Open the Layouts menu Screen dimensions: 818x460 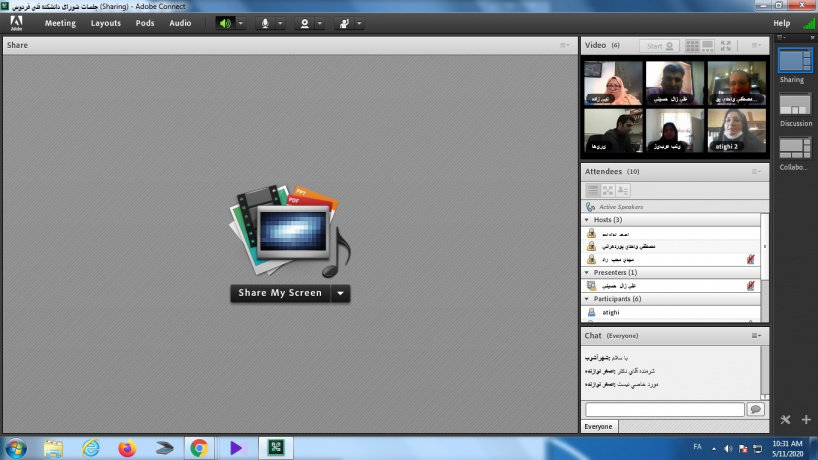105,23
